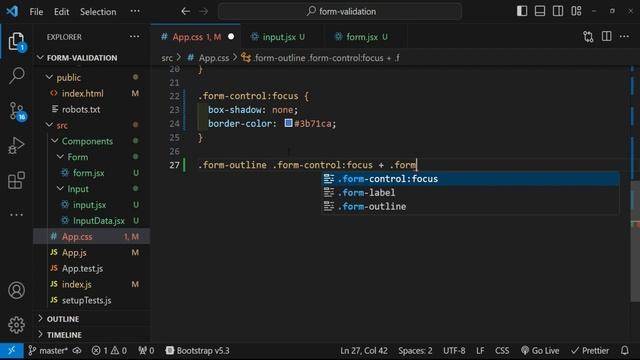Collapse the src folder
This screenshot has height=360, width=640.
[x=62, y=125]
